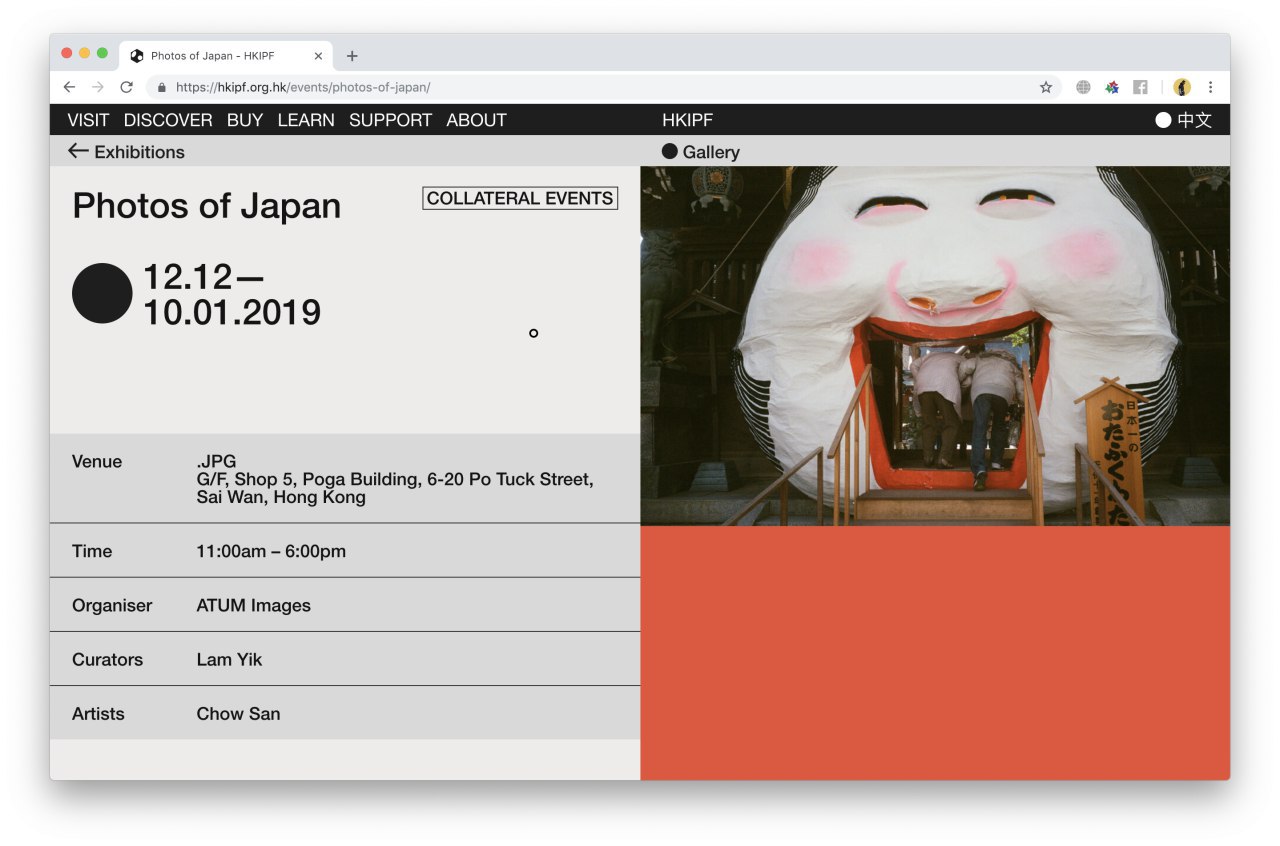Screen dimensions: 1280x846
Task: Click artist name Chow San
Action: (238, 713)
